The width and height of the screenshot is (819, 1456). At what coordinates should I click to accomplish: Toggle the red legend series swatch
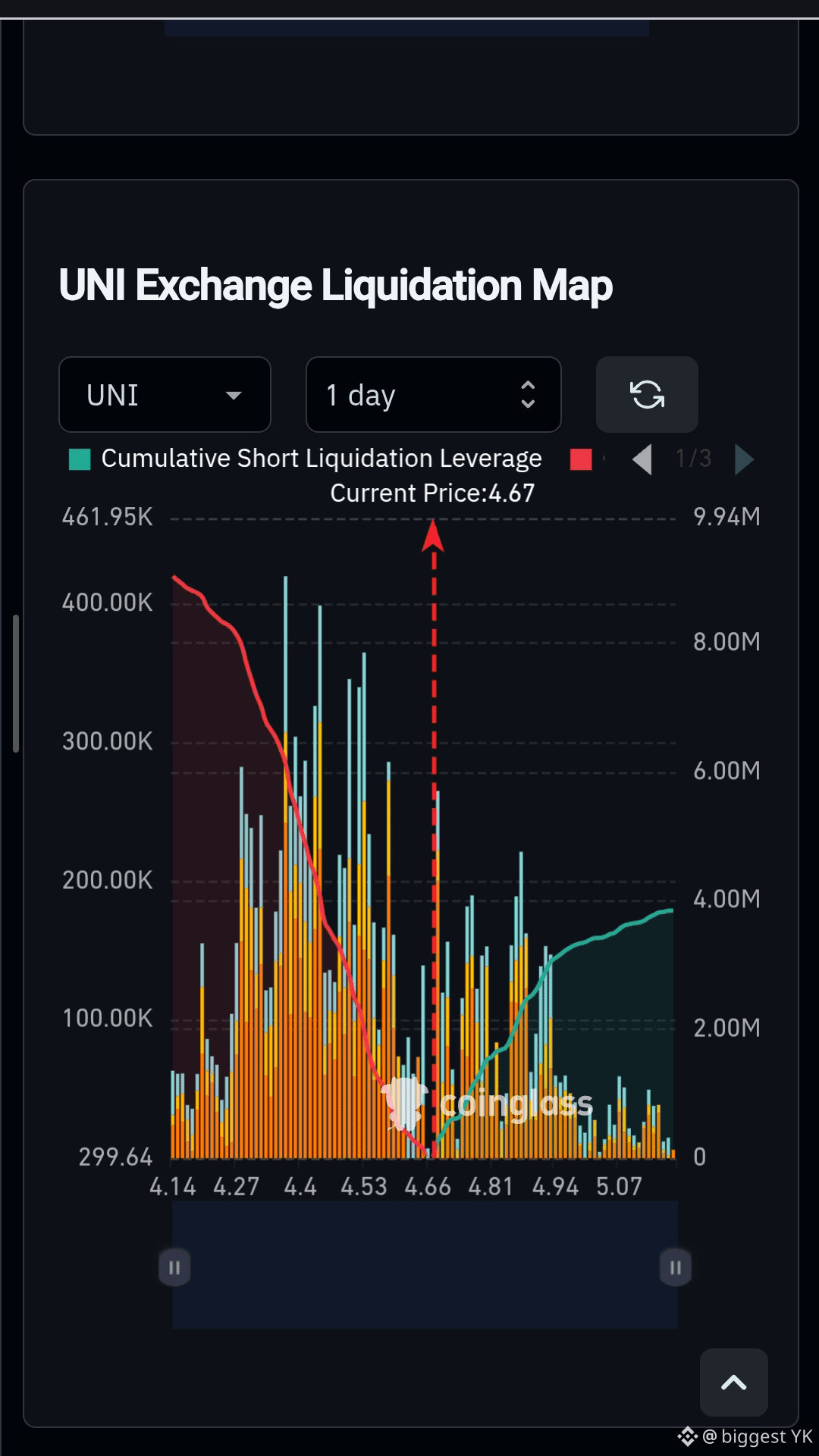click(x=581, y=459)
